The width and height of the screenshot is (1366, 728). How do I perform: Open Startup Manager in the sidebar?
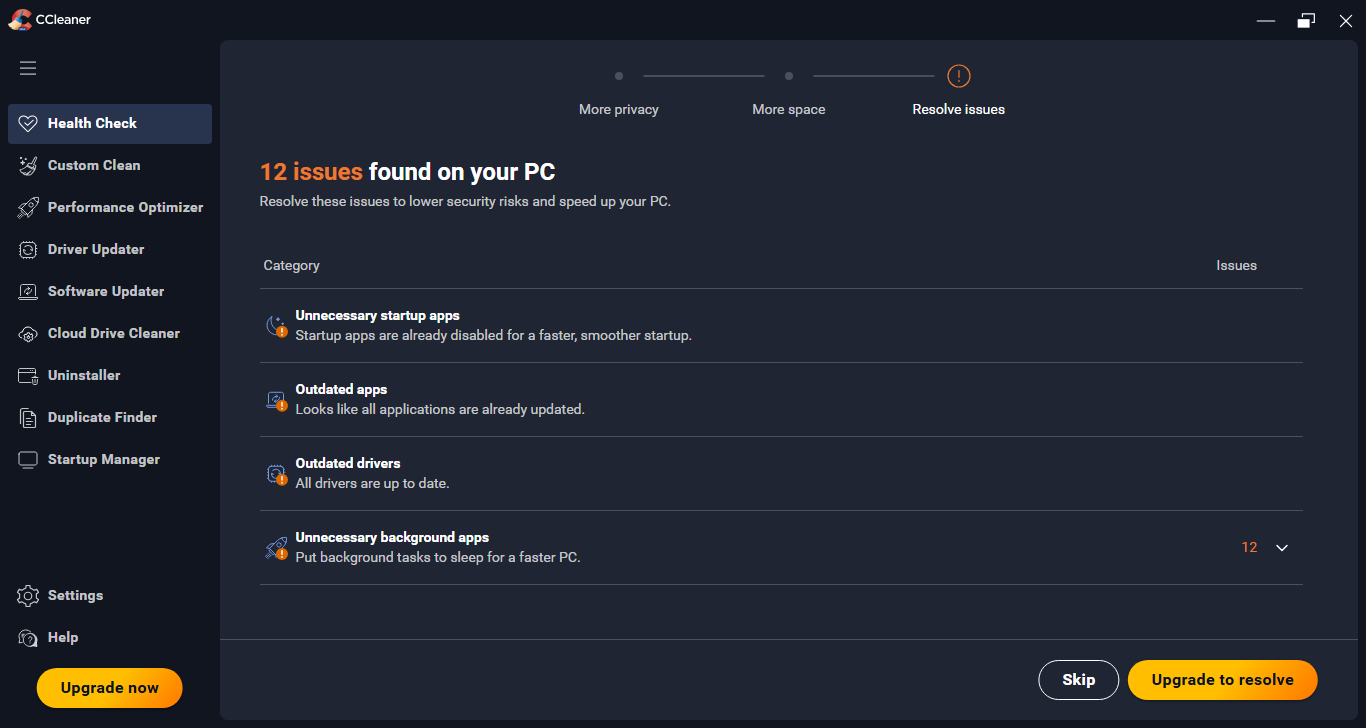click(103, 460)
